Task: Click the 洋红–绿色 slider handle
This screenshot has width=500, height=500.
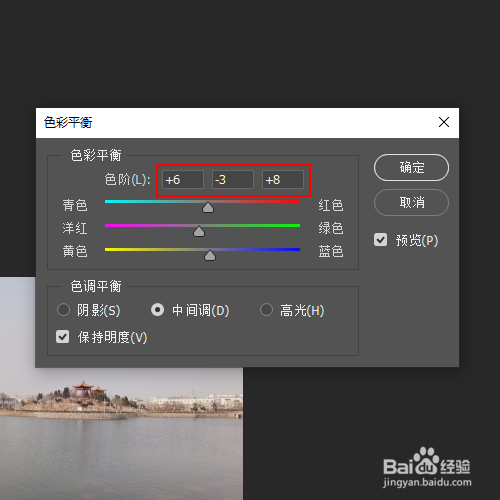Action: pos(199,231)
